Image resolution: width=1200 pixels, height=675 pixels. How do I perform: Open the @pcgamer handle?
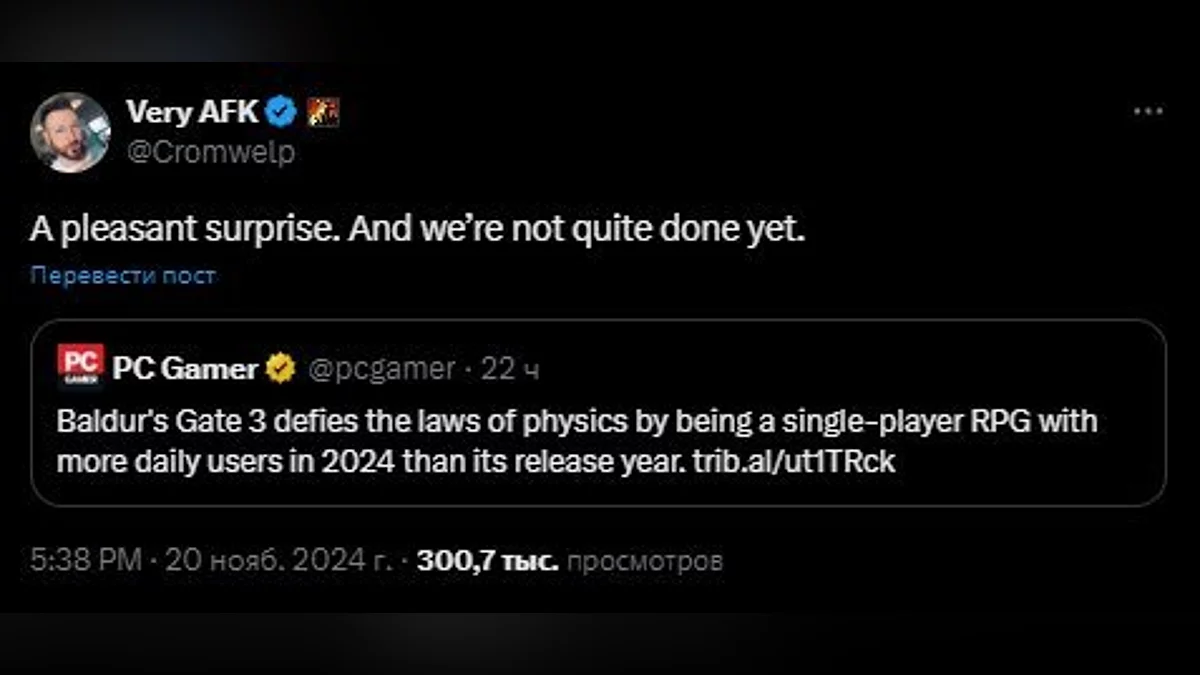[380, 369]
